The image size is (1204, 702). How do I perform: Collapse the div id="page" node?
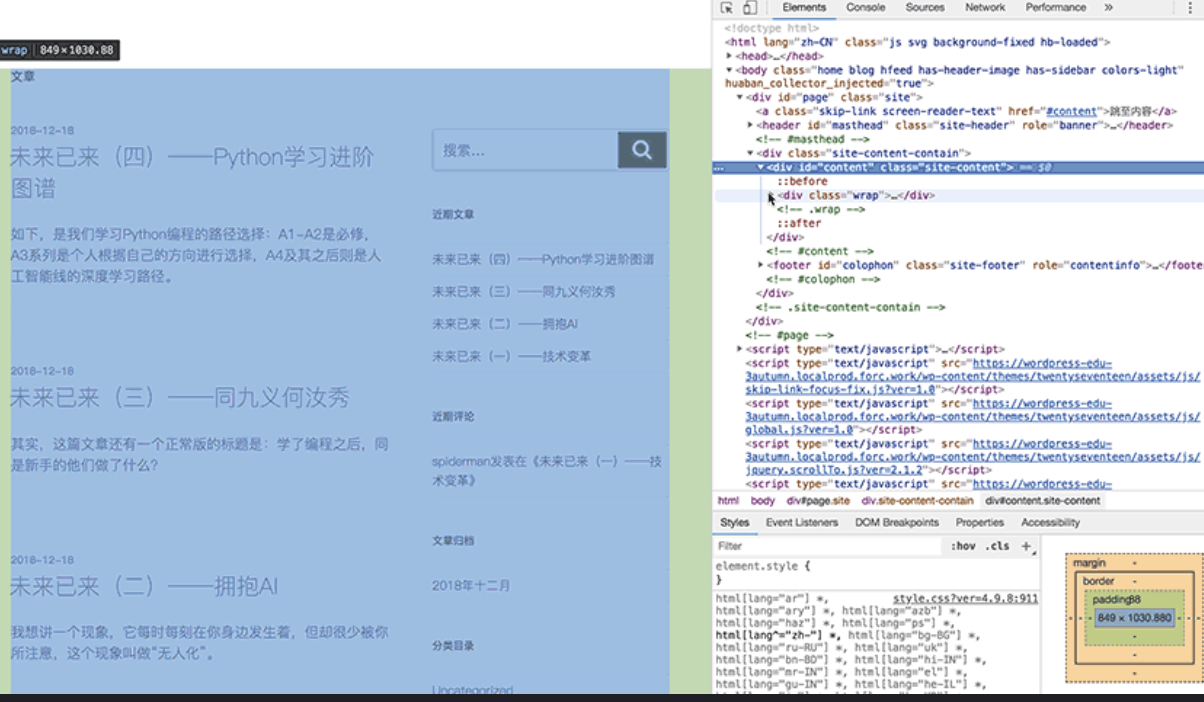click(x=740, y=97)
